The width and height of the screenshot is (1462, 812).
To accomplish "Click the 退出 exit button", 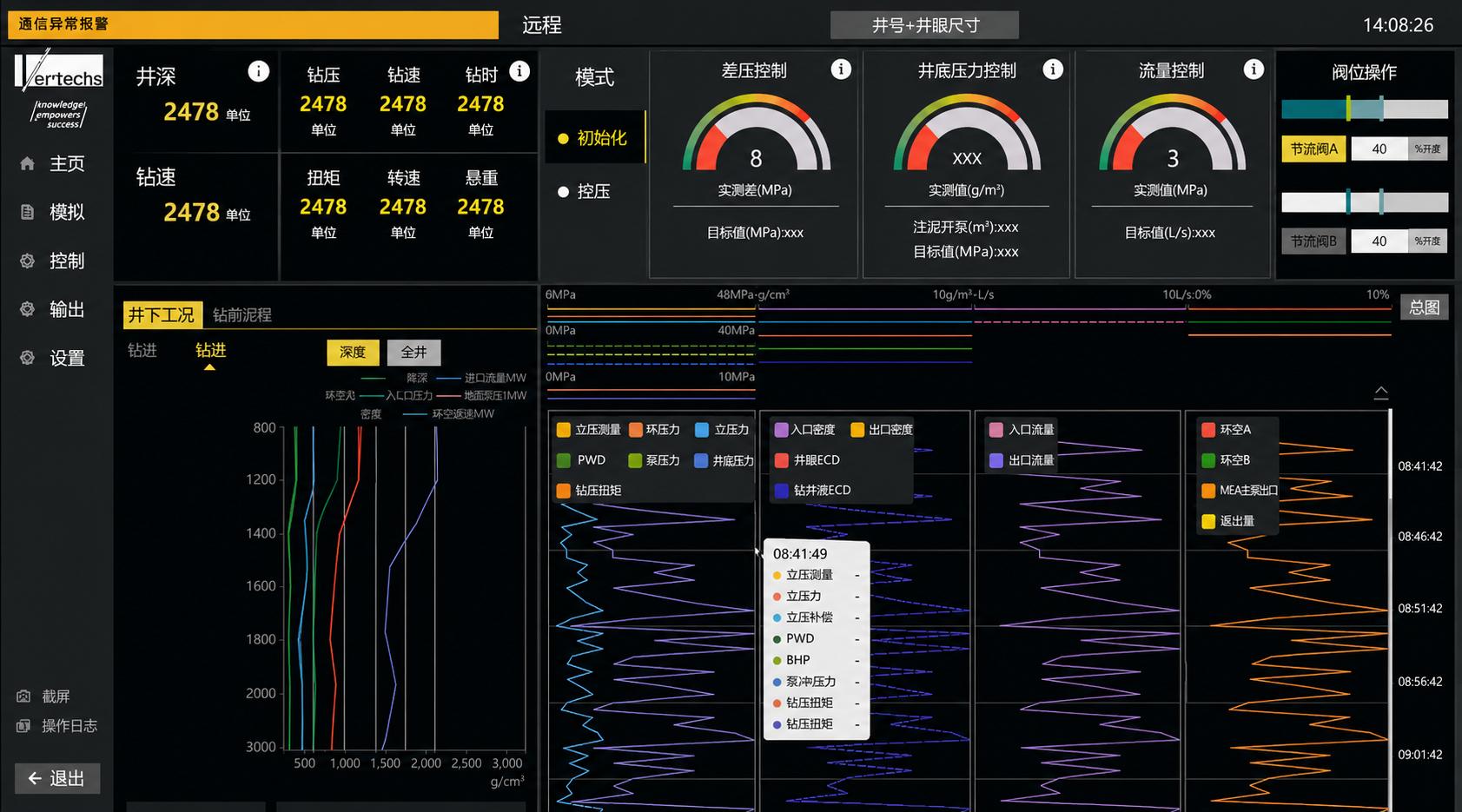I will 57,778.
